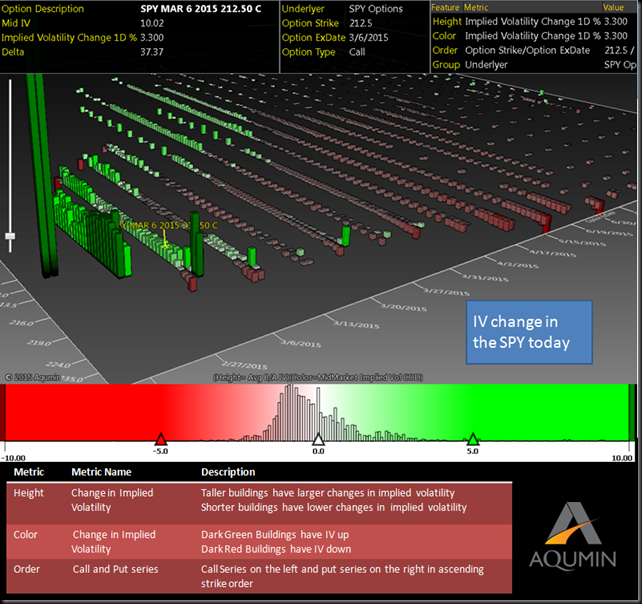
Task: Click 'Taller buildings have larger changes' description
Action: (x=328, y=493)
